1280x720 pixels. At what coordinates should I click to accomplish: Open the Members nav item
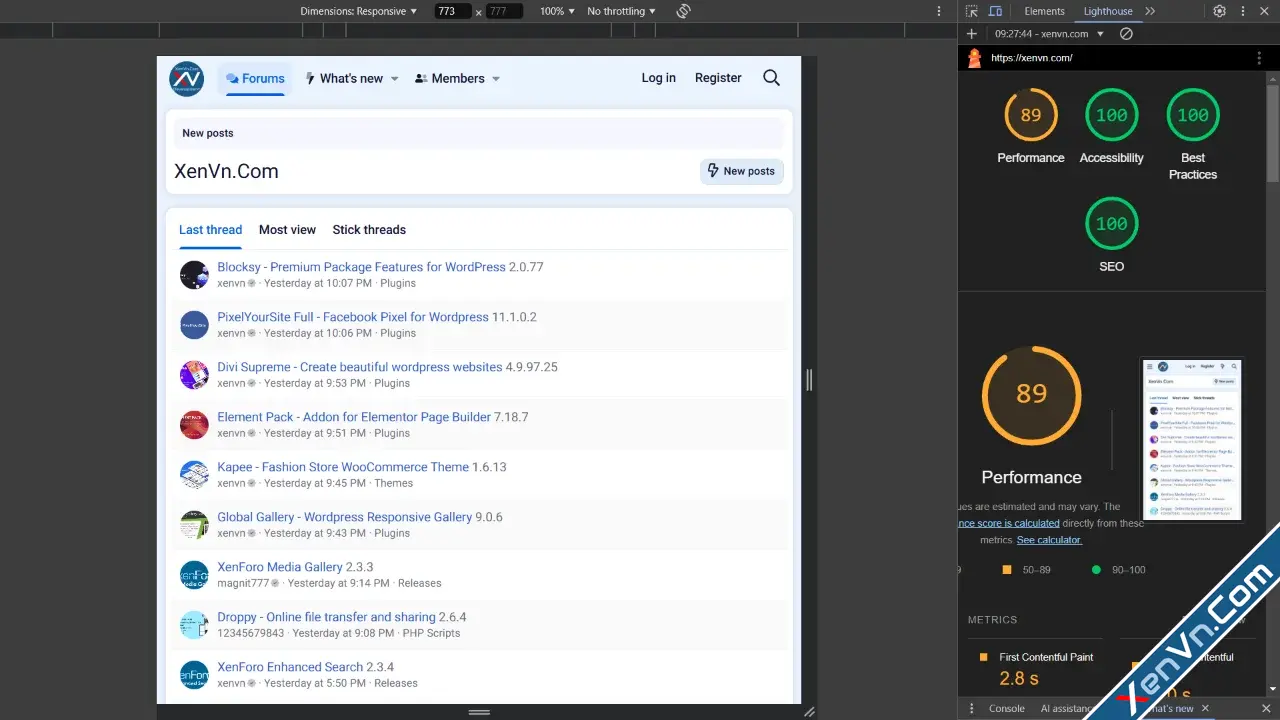click(449, 78)
